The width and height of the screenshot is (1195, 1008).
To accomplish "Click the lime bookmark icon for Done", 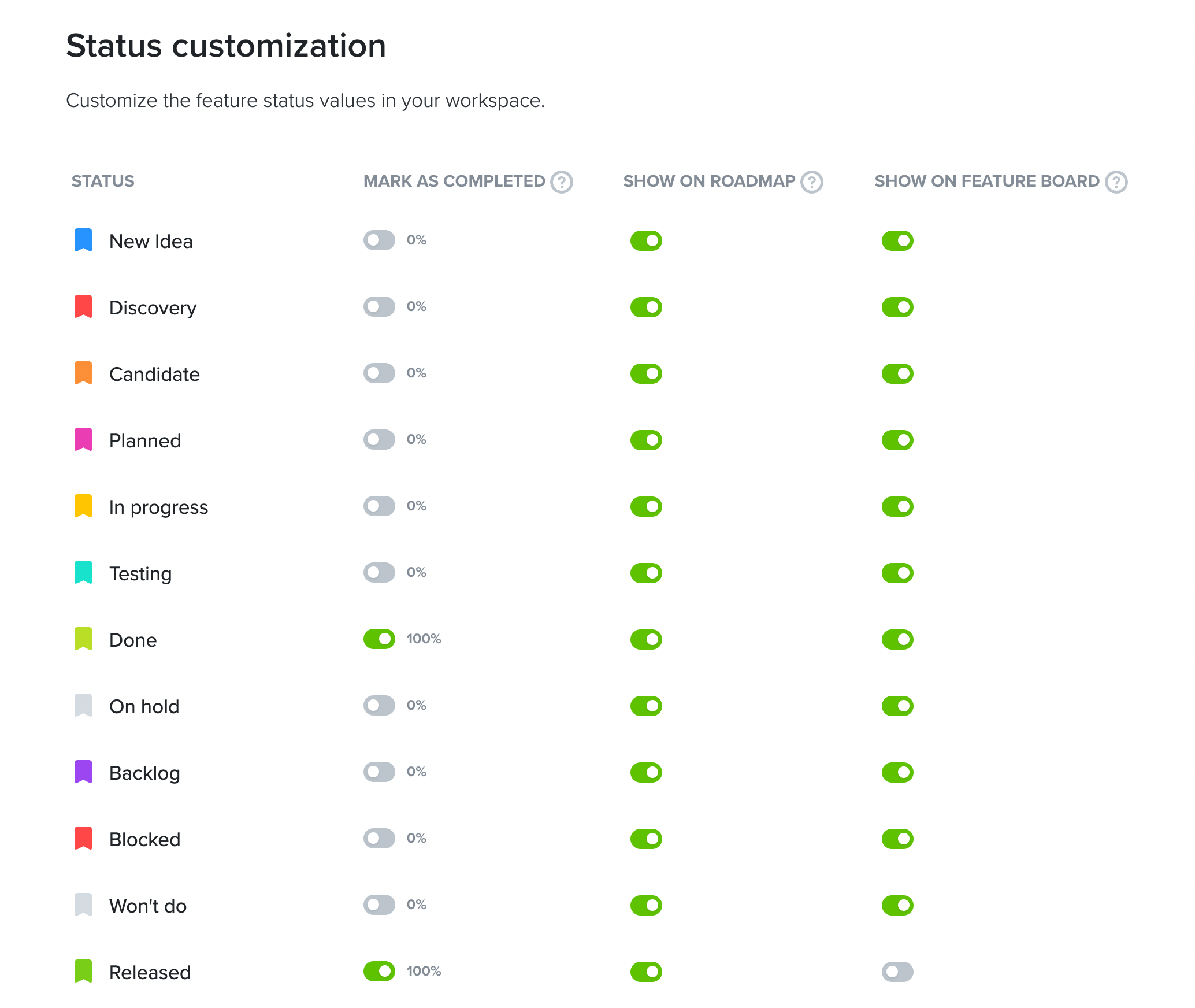I will click(x=83, y=639).
